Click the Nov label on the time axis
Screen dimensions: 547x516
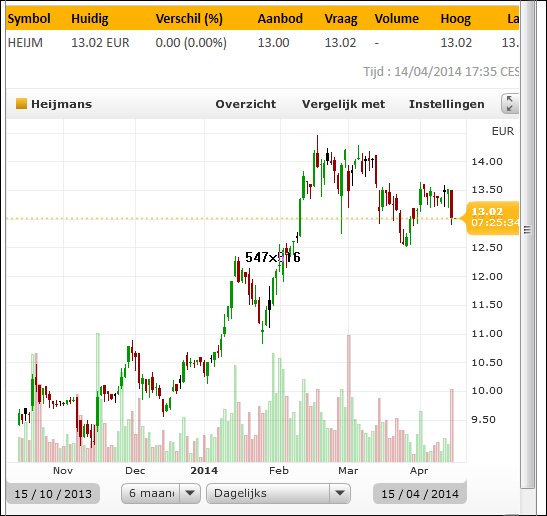[63, 470]
